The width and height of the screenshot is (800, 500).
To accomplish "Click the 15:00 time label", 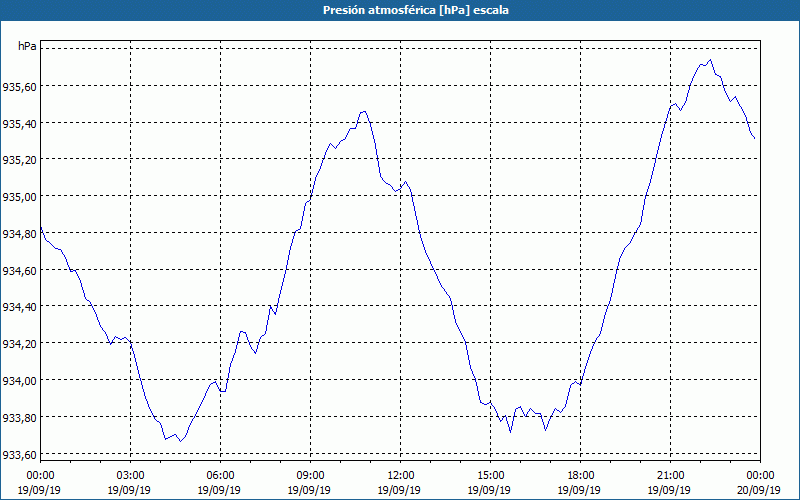I will coord(490,476).
